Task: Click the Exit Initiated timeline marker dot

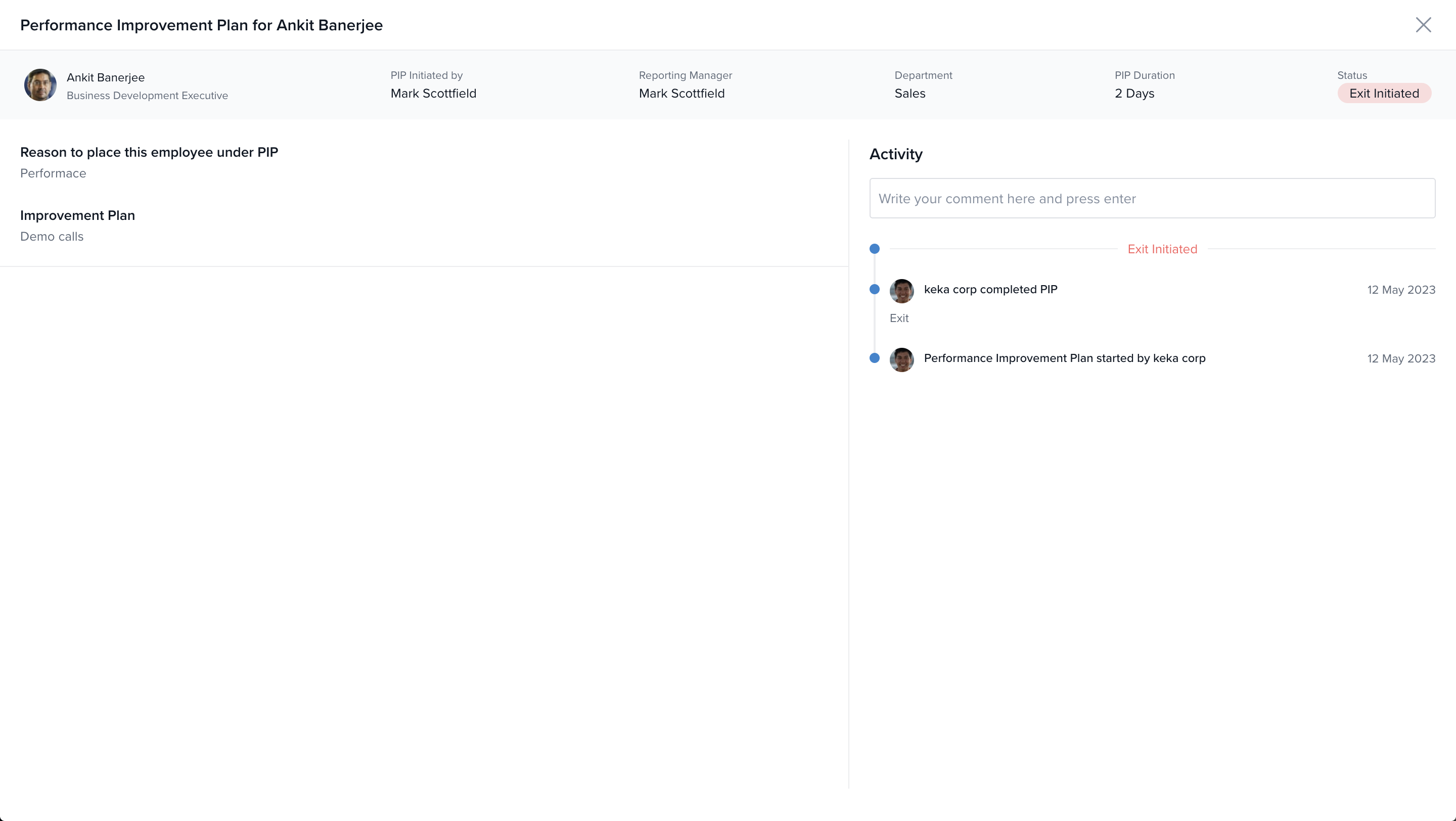Action: (875, 249)
